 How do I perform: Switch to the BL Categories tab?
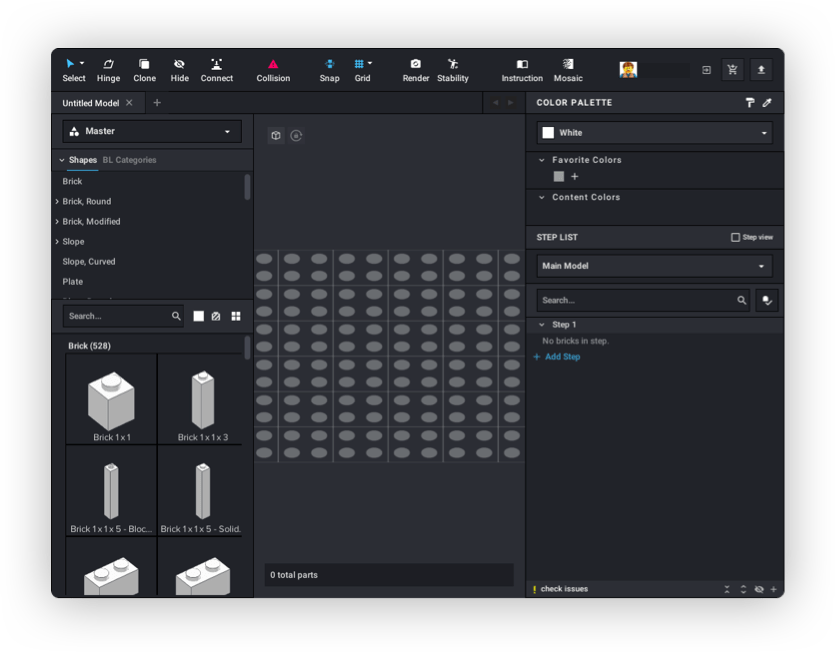[x=129, y=159]
